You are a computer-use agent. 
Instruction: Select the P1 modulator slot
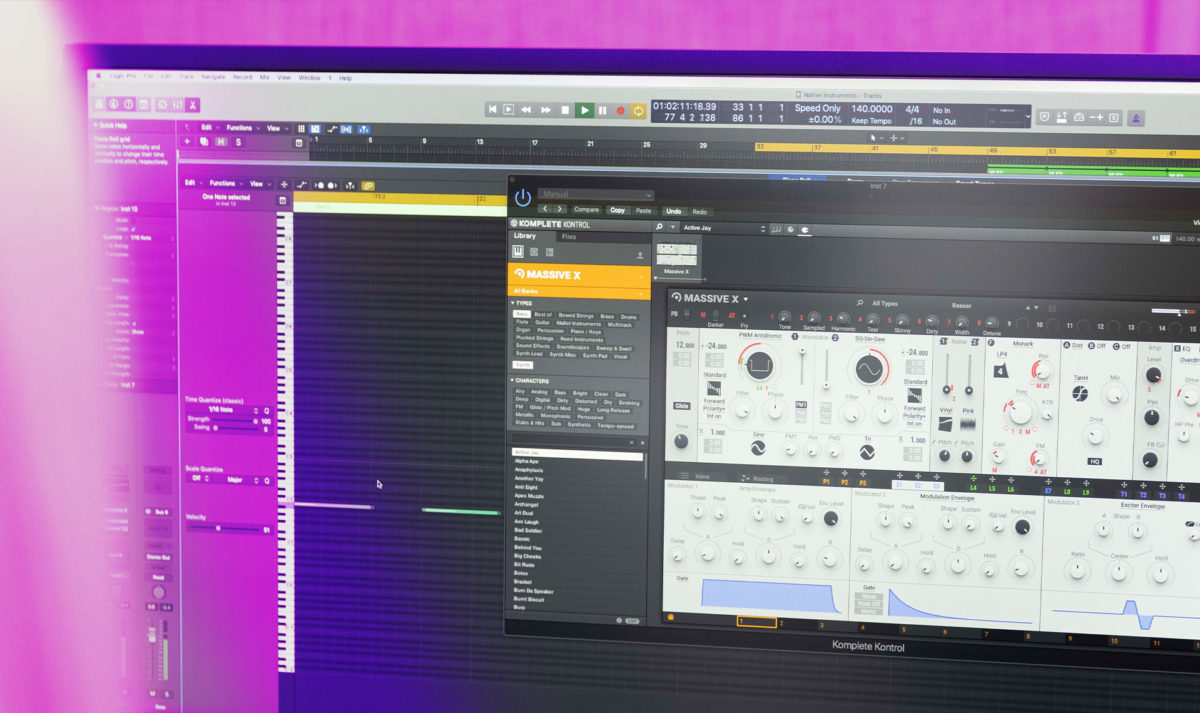tap(826, 482)
